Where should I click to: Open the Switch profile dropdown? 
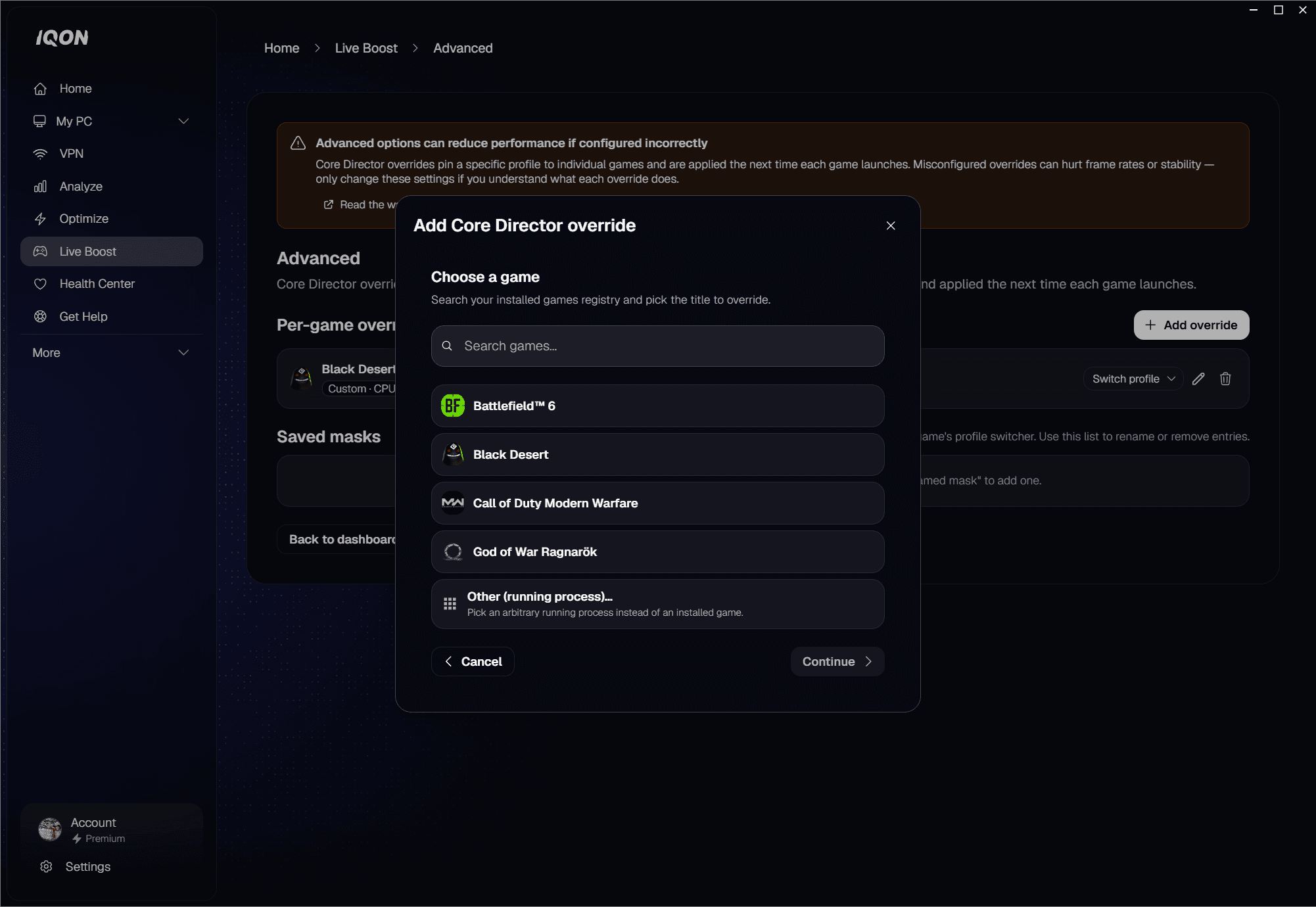[1133, 379]
